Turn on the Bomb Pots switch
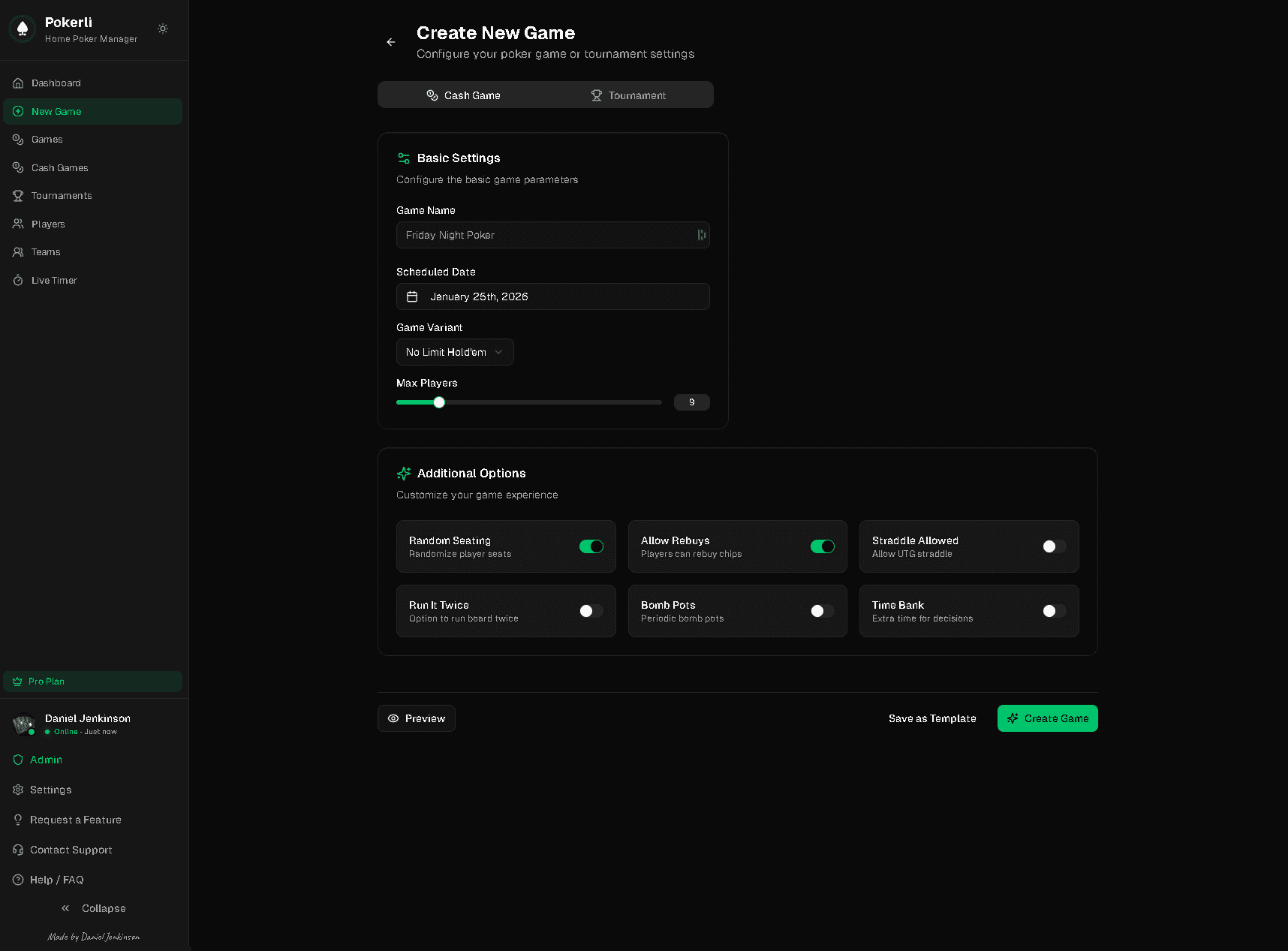1288x951 pixels. (x=822, y=611)
